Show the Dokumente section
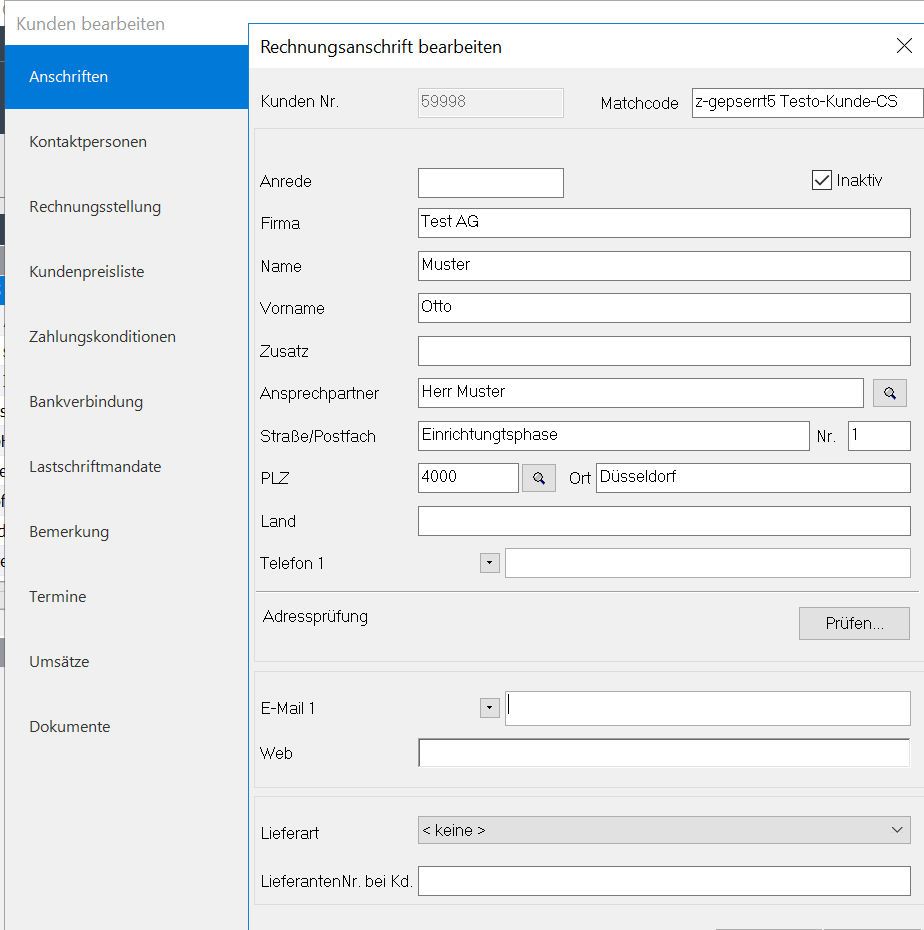 coord(70,727)
